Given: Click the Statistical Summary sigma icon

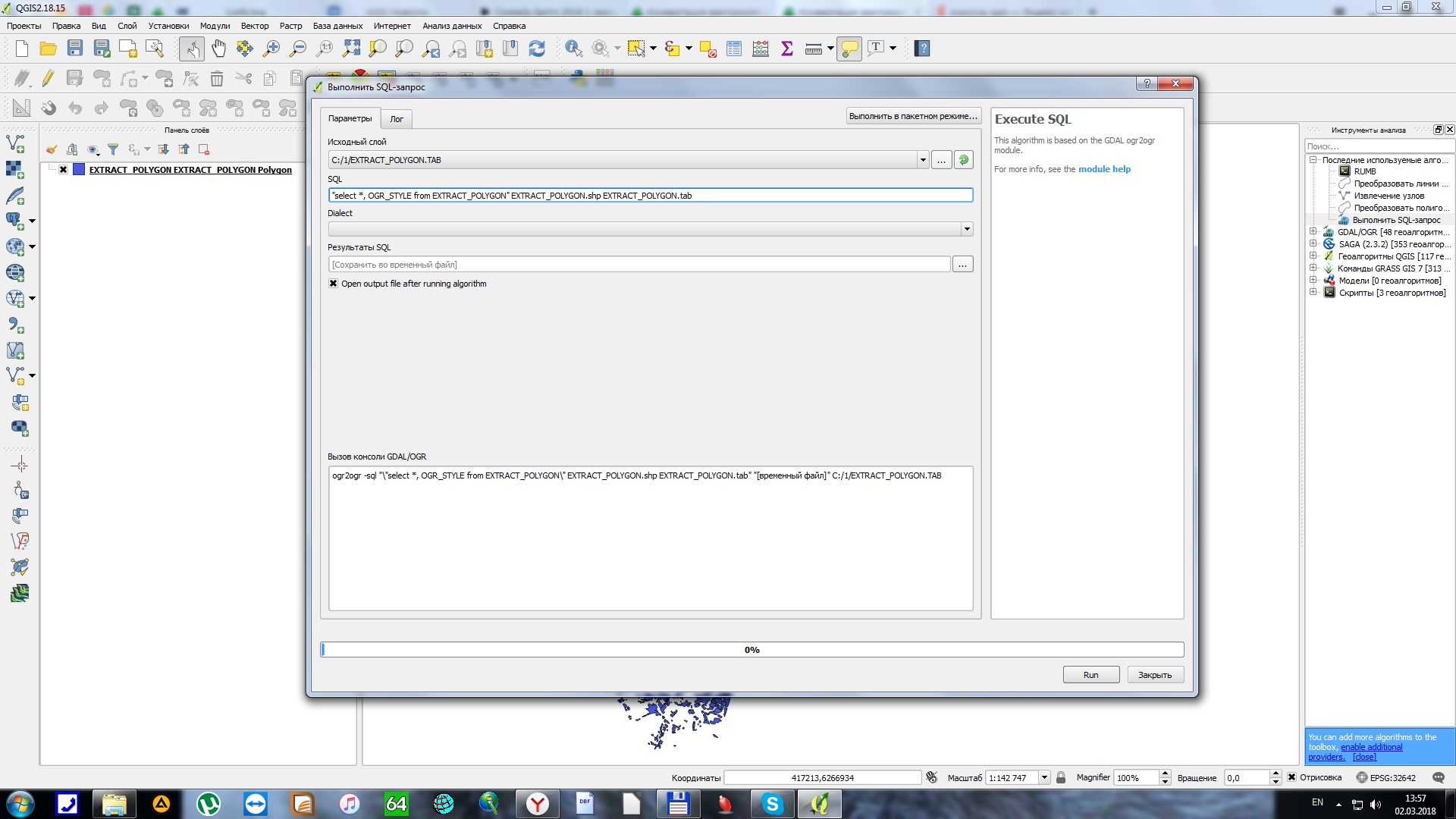Looking at the screenshot, I should coord(786,49).
